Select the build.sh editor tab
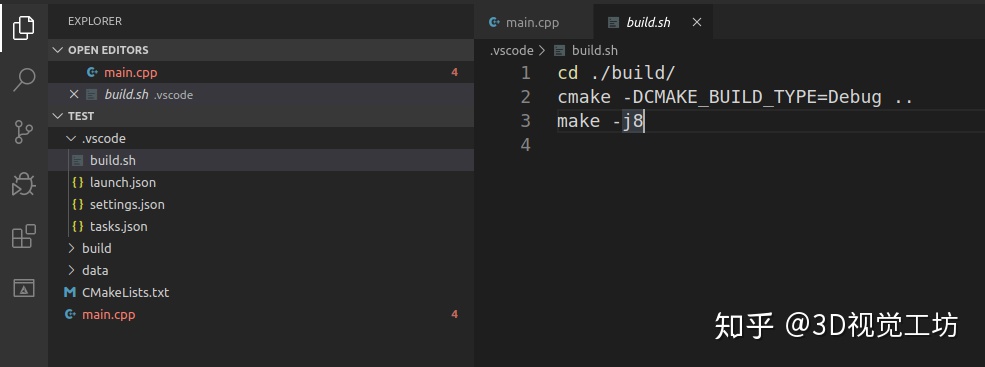The height and width of the screenshot is (367, 985). 653,23
